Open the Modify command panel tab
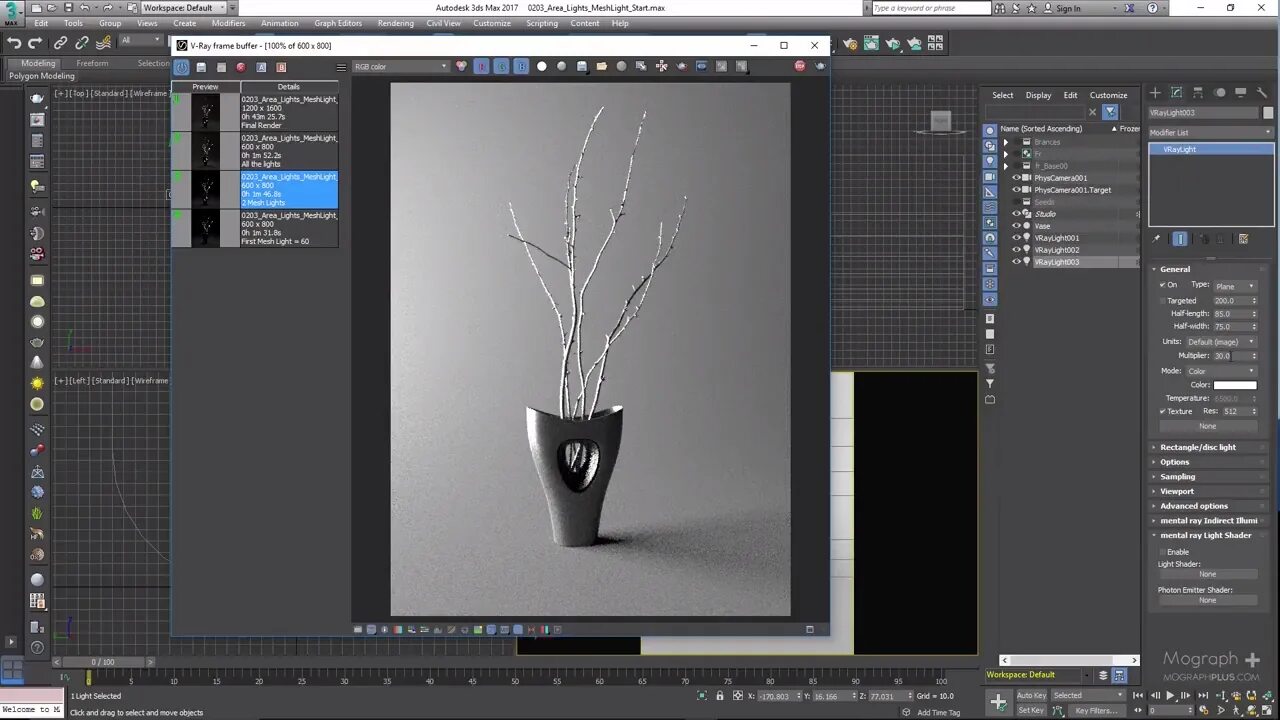 [1177, 93]
